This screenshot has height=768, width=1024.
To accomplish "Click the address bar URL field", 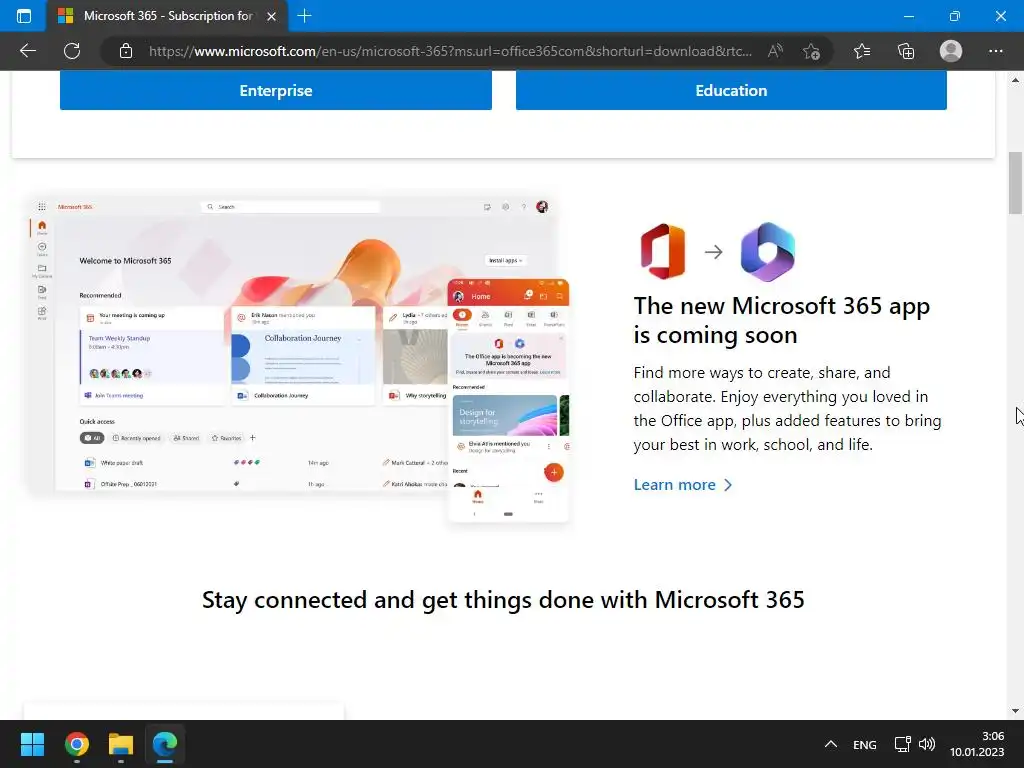I will click(451, 51).
